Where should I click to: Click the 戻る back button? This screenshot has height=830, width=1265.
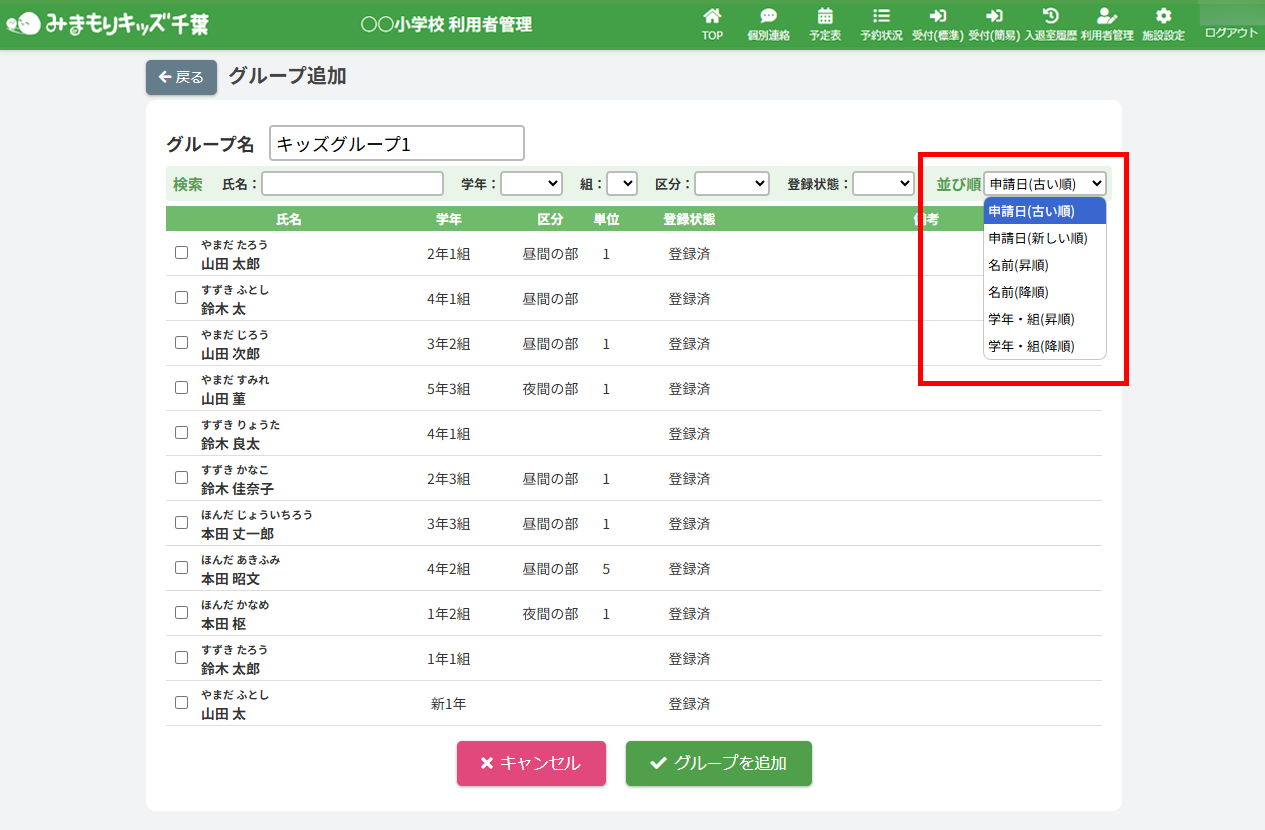coord(181,77)
